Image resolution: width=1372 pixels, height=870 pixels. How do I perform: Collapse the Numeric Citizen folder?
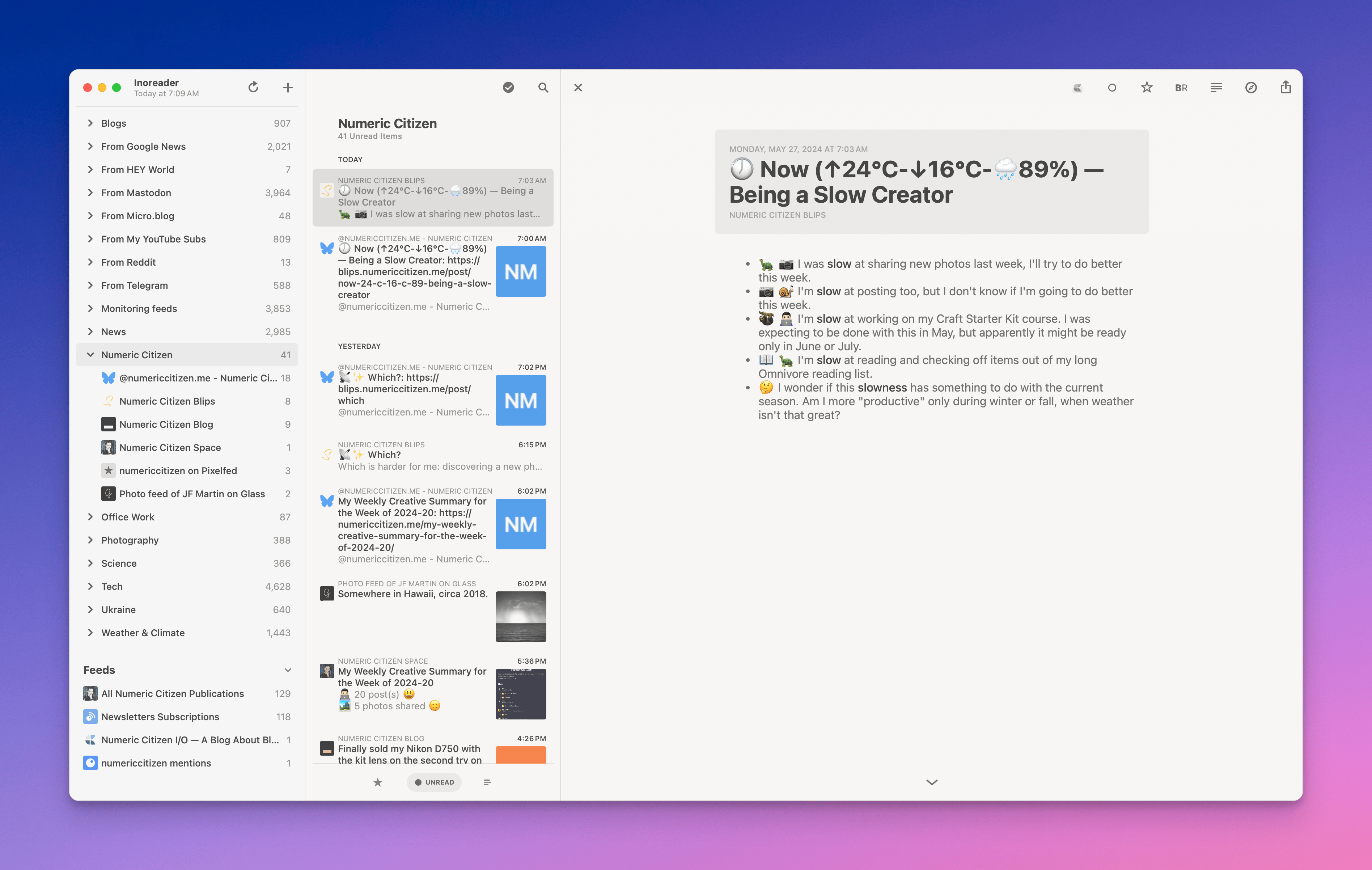click(x=90, y=354)
